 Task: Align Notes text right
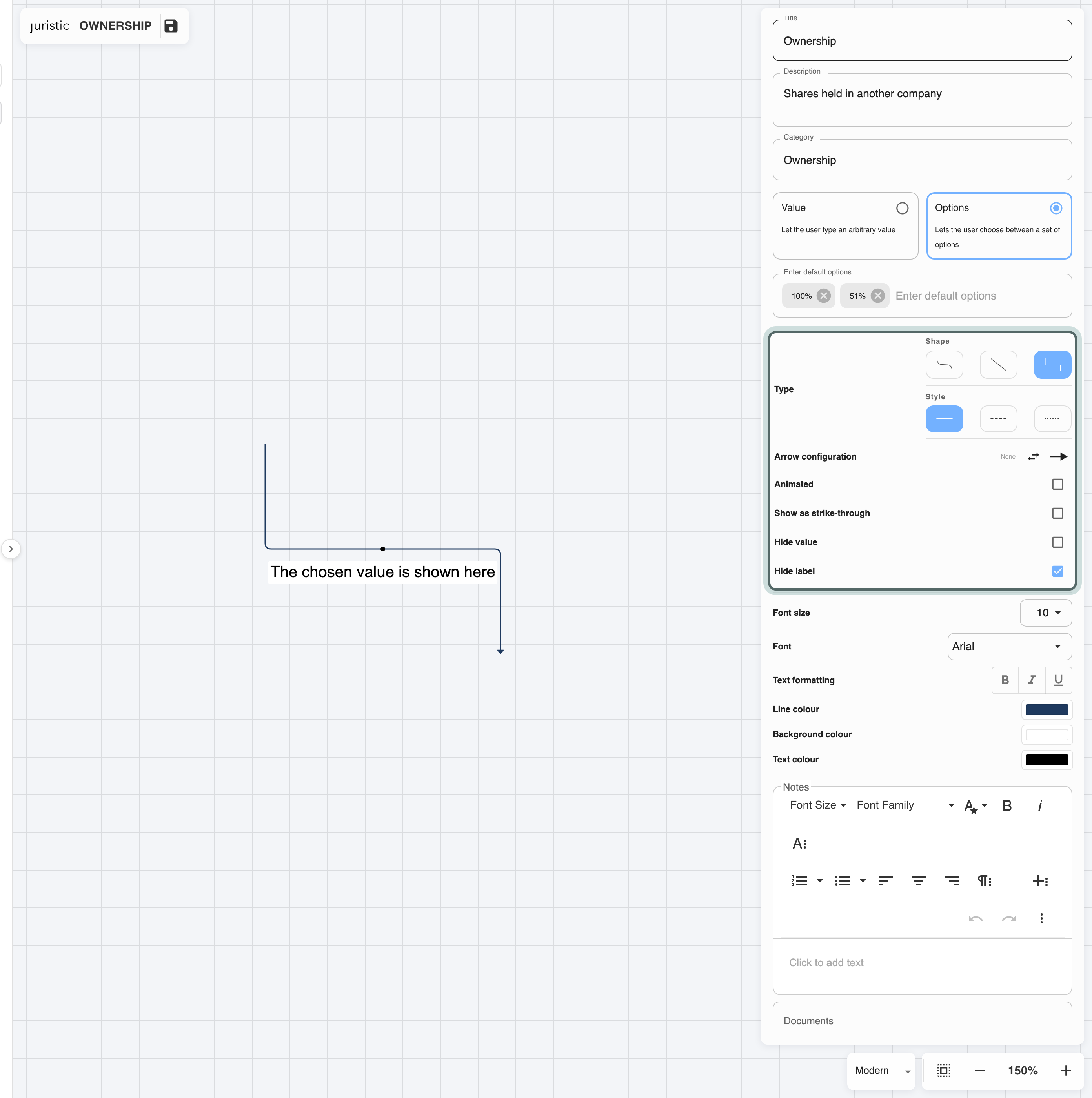pos(951,881)
